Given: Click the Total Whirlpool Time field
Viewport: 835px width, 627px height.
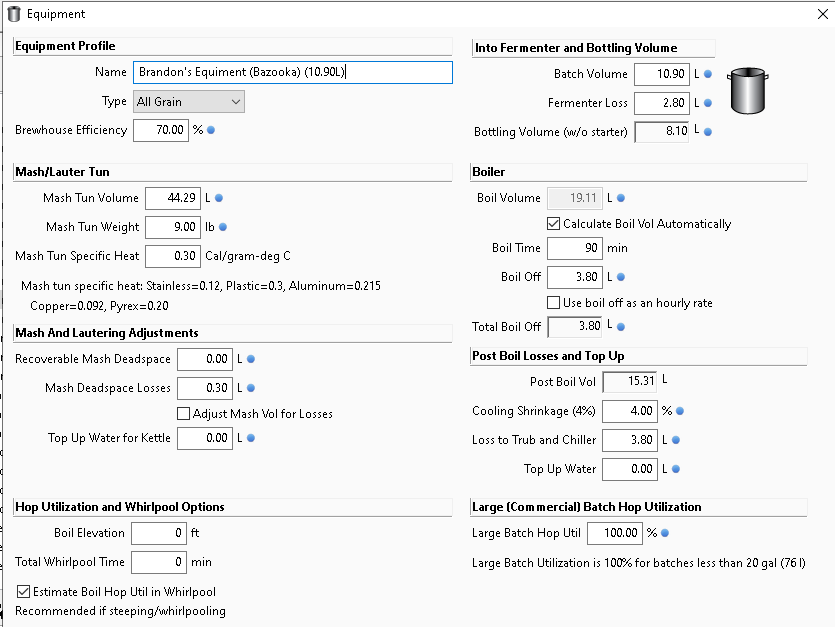Looking at the screenshot, I should pos(159,563).
